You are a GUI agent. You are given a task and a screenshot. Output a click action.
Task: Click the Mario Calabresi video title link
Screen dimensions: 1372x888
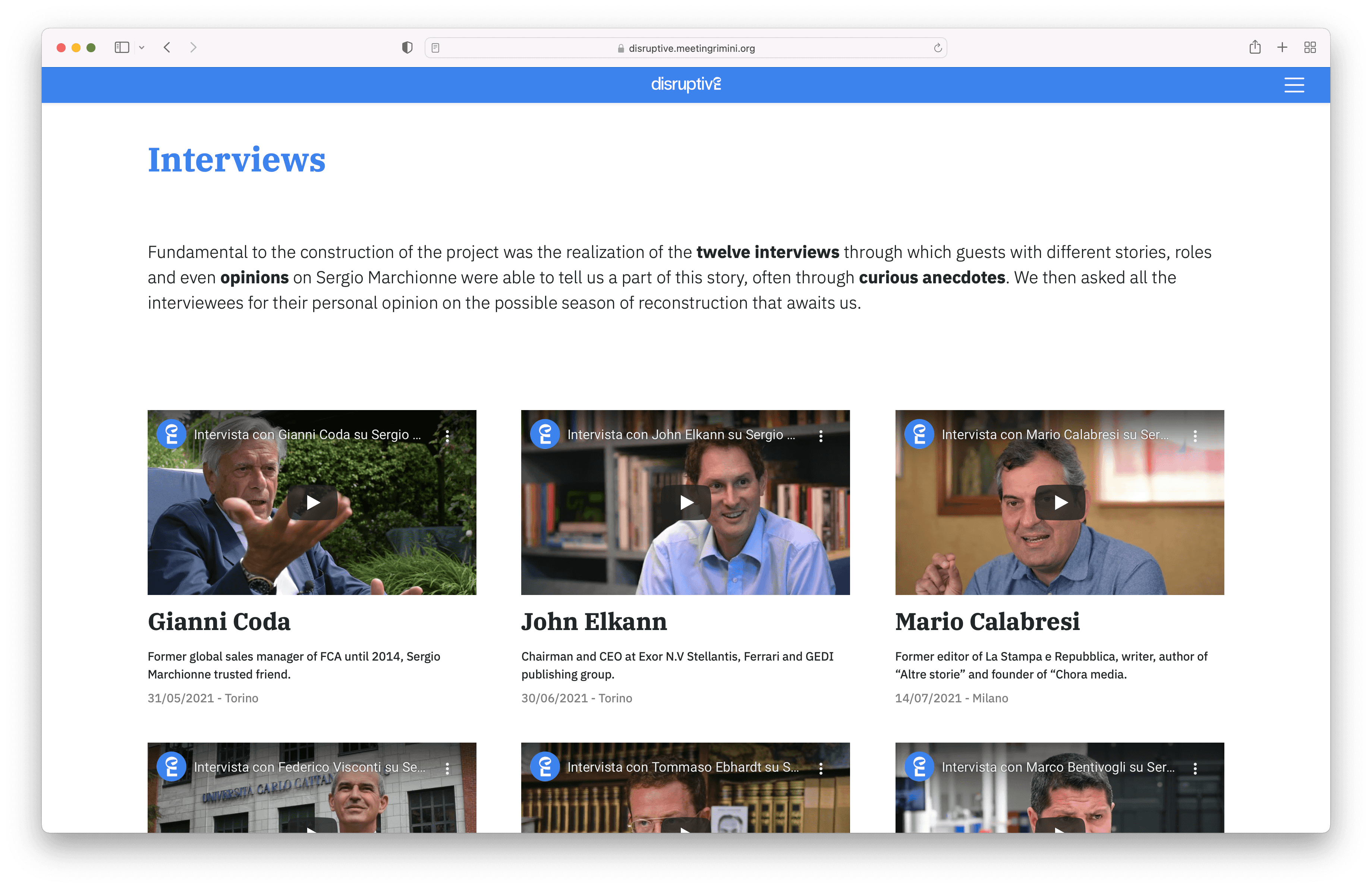tap(1054, 435)
